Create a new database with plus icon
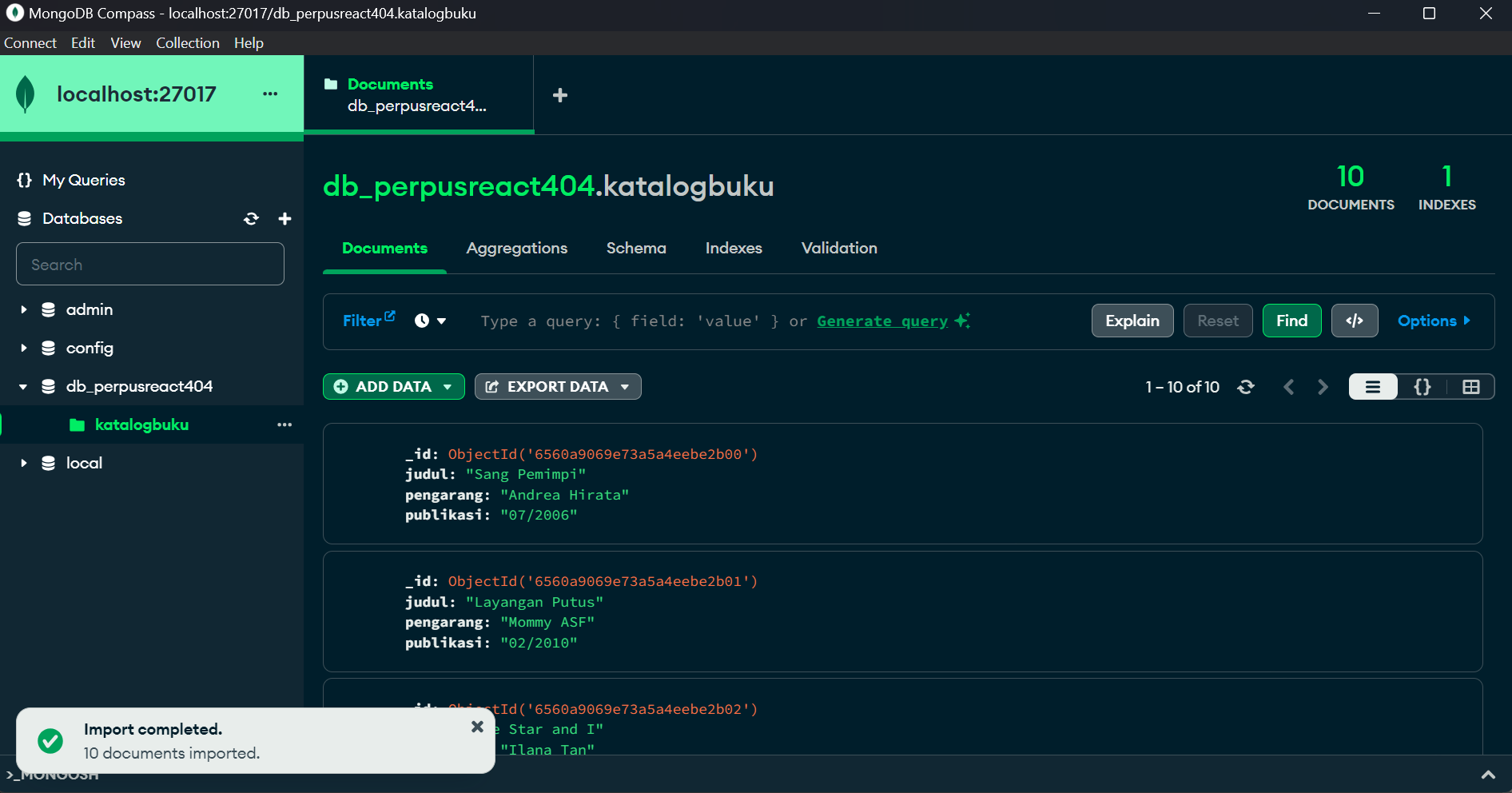Viewport: 1512px width, 793px height. [x=284, y=218]
